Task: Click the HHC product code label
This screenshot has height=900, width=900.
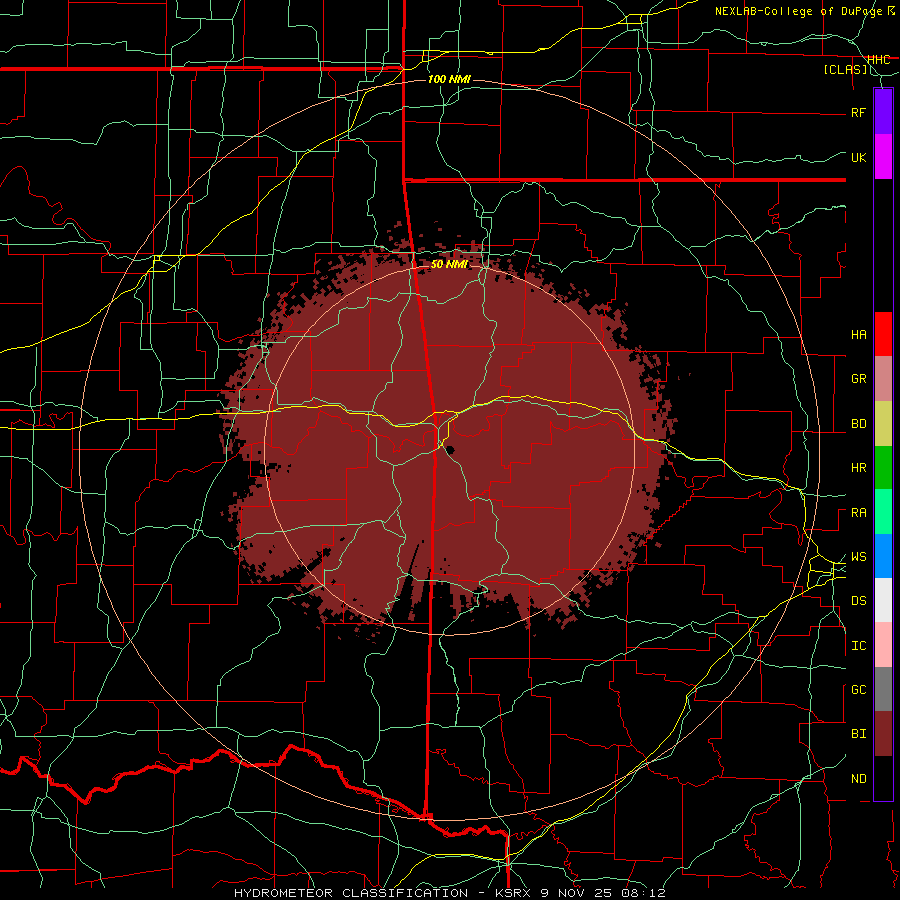Action: (x=878, y=60)
